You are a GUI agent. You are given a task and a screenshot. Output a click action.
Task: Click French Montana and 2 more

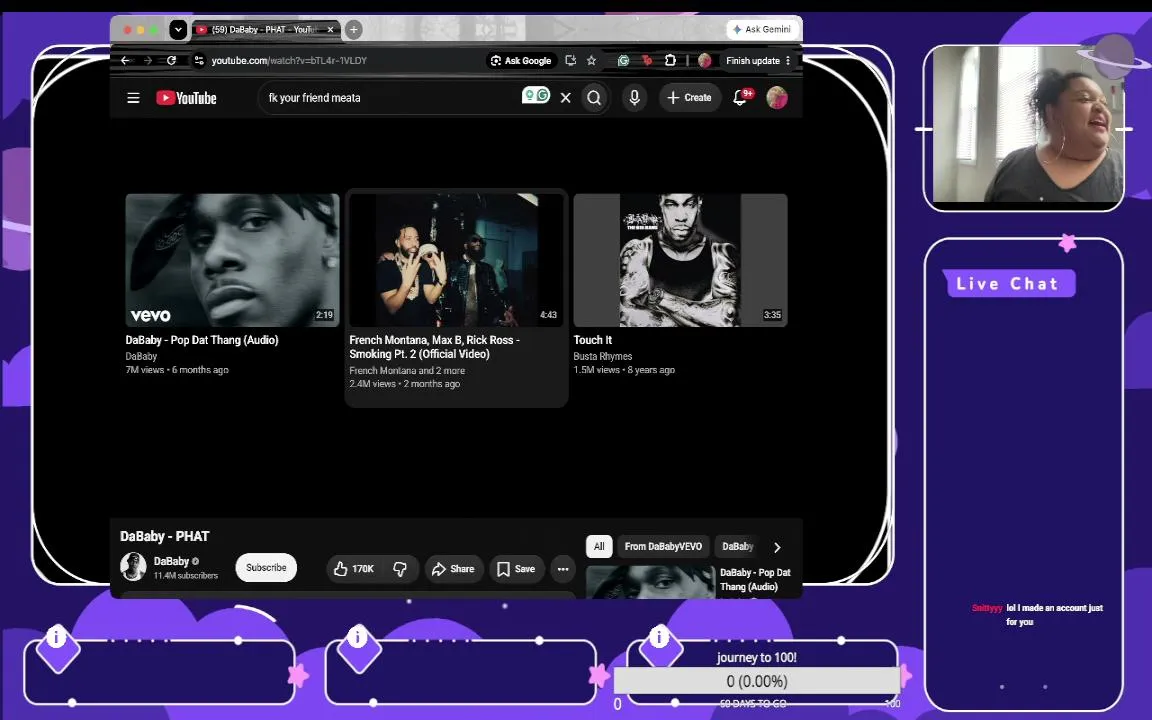(407, 370)
